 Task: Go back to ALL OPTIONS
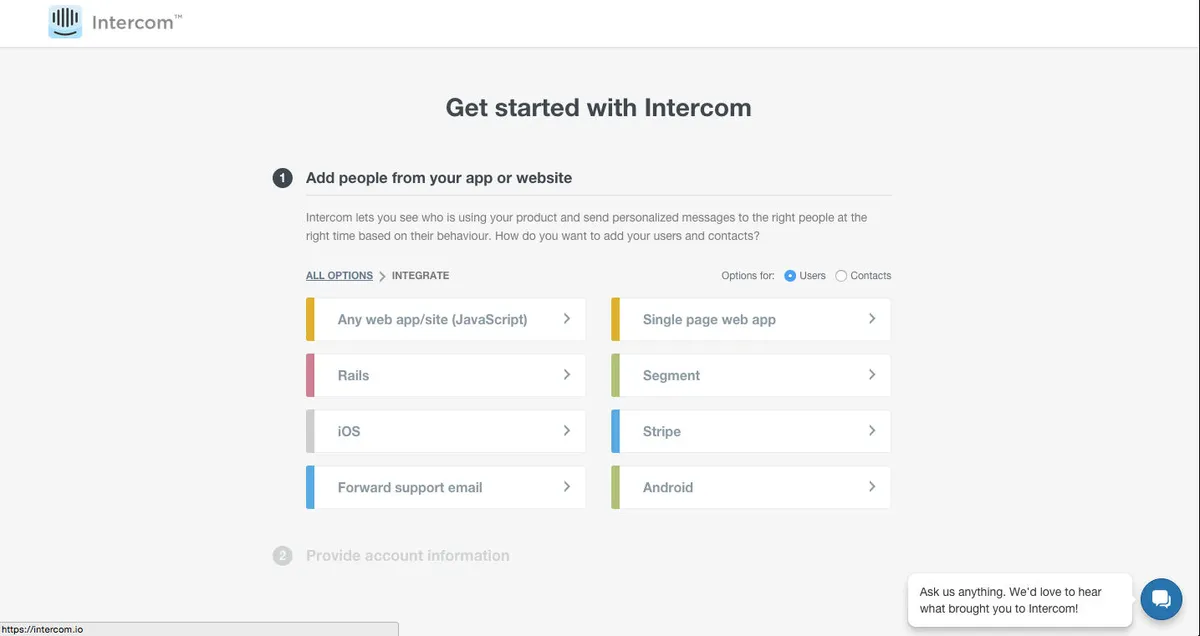[x=339, y=276]
